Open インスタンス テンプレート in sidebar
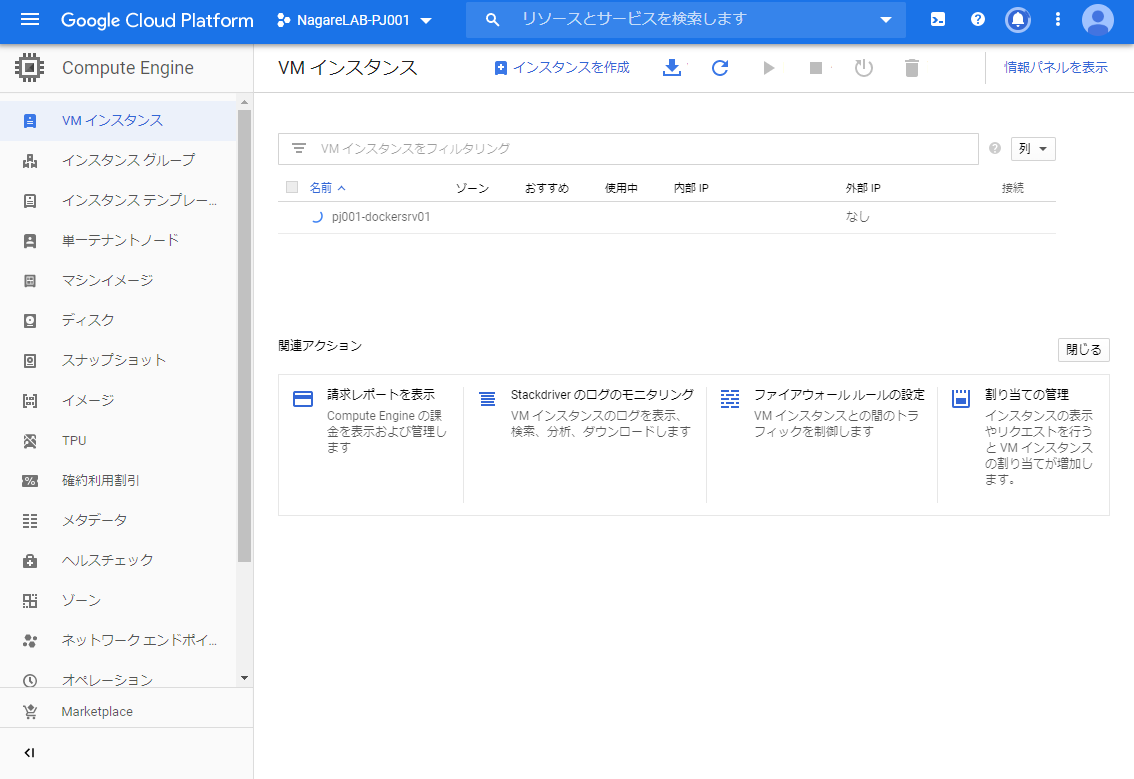The width and height of the screenshot is (1134, 779). point(119,200)
